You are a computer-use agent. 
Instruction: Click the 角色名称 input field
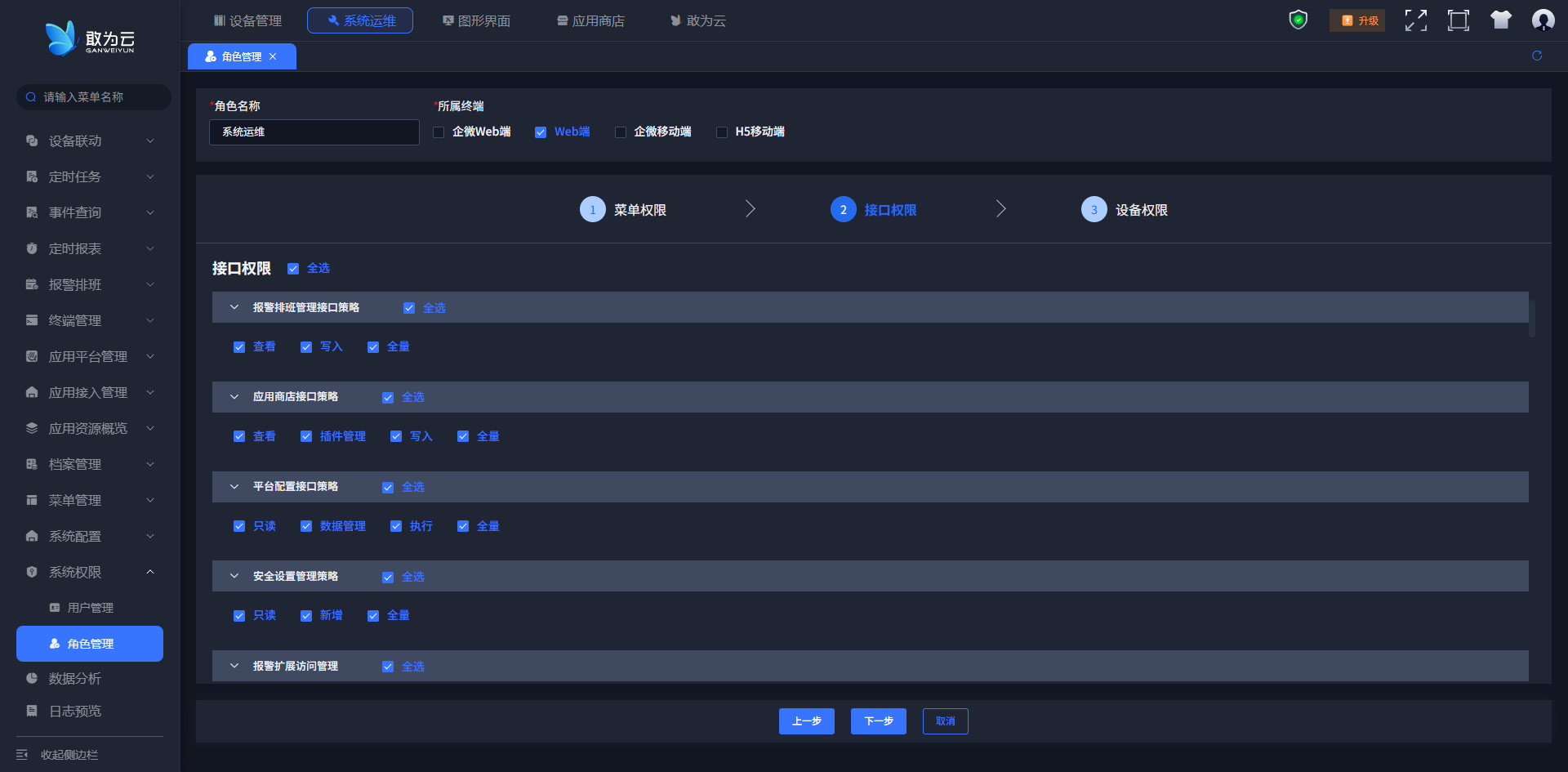click(314, 132)
